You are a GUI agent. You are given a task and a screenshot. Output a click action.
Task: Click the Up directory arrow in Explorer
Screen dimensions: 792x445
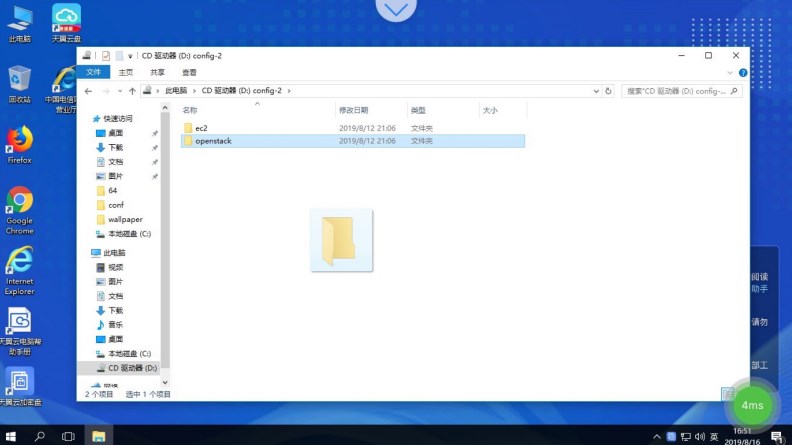131,91
